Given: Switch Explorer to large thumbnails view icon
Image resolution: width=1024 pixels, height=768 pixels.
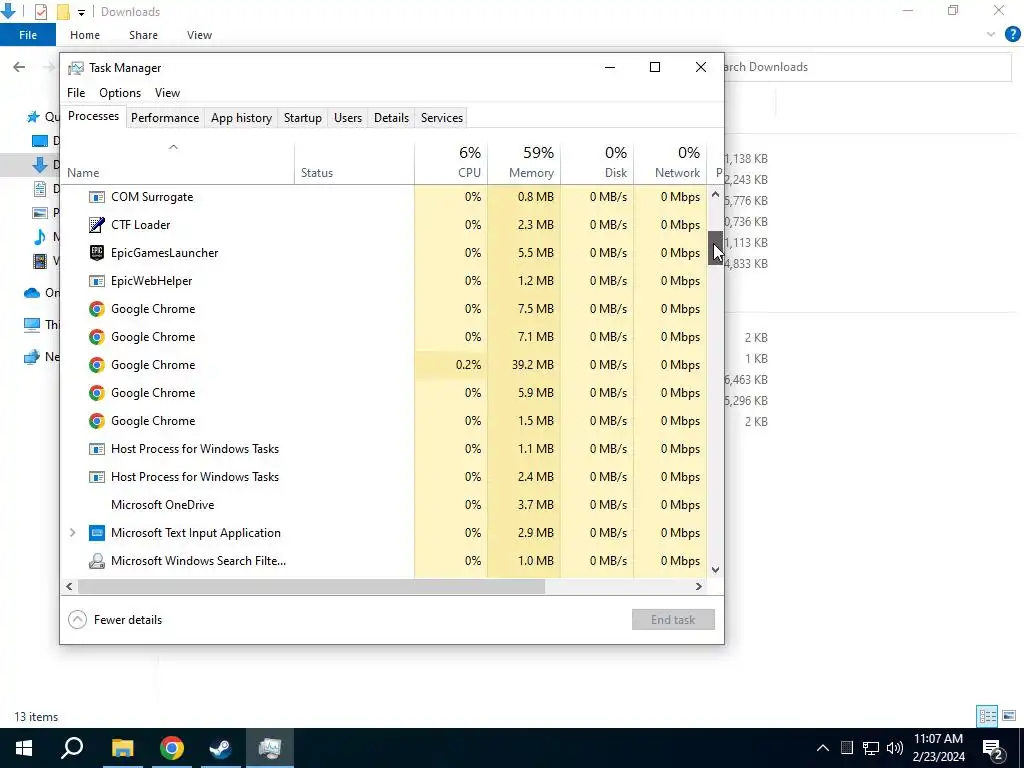Looking at the screenshot, I should pyautogui.click(x=1009, y=716).
